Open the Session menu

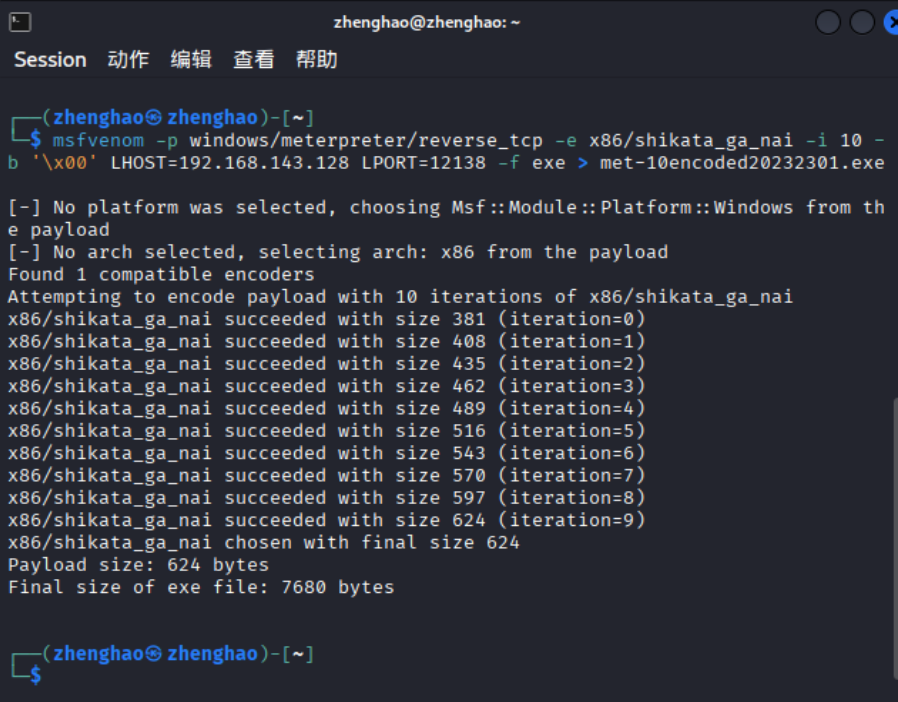point(50,60)
